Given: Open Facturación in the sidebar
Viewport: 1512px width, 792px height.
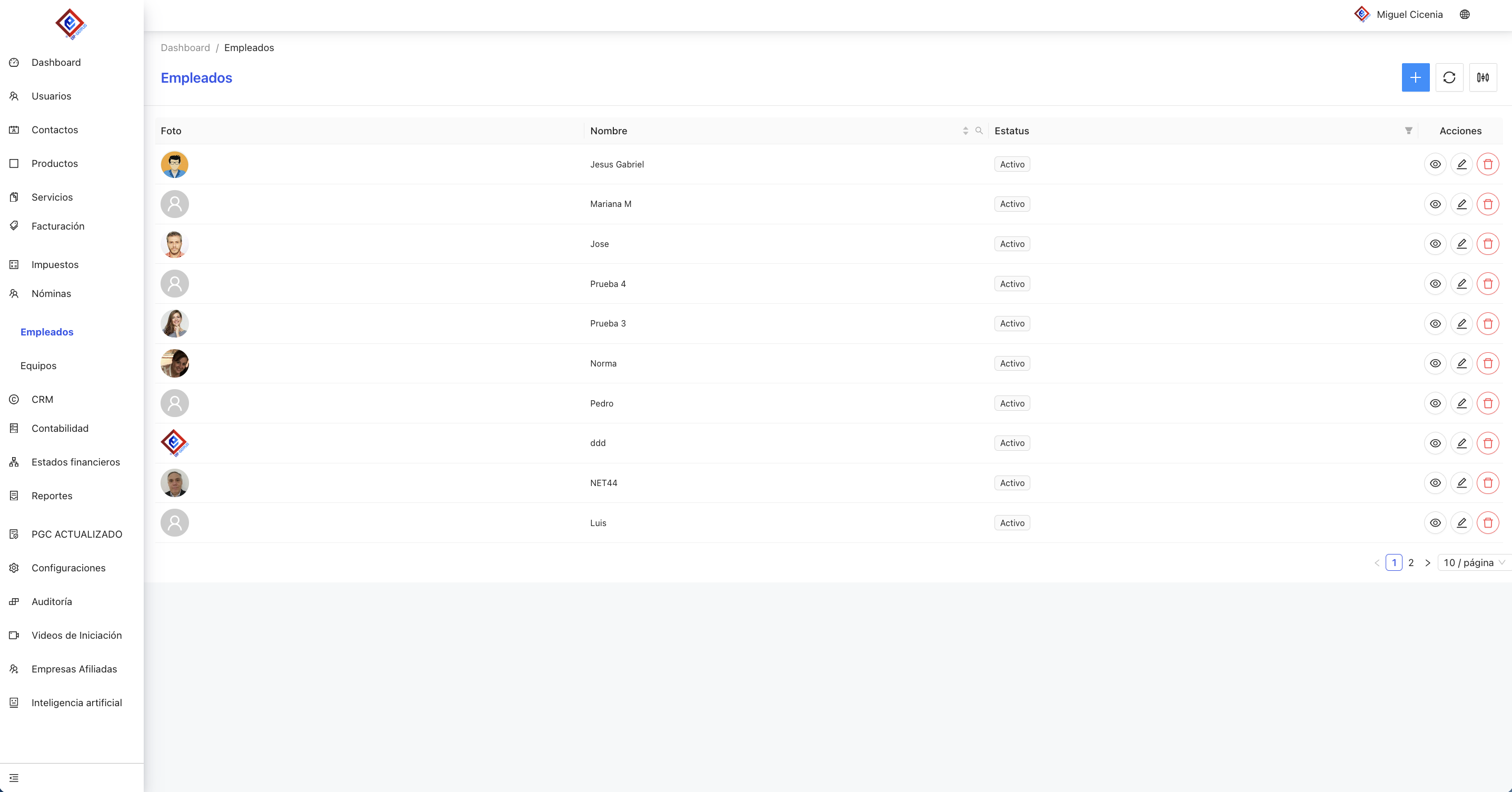Looking at the screenshot, I should click(x=57, y=226).
